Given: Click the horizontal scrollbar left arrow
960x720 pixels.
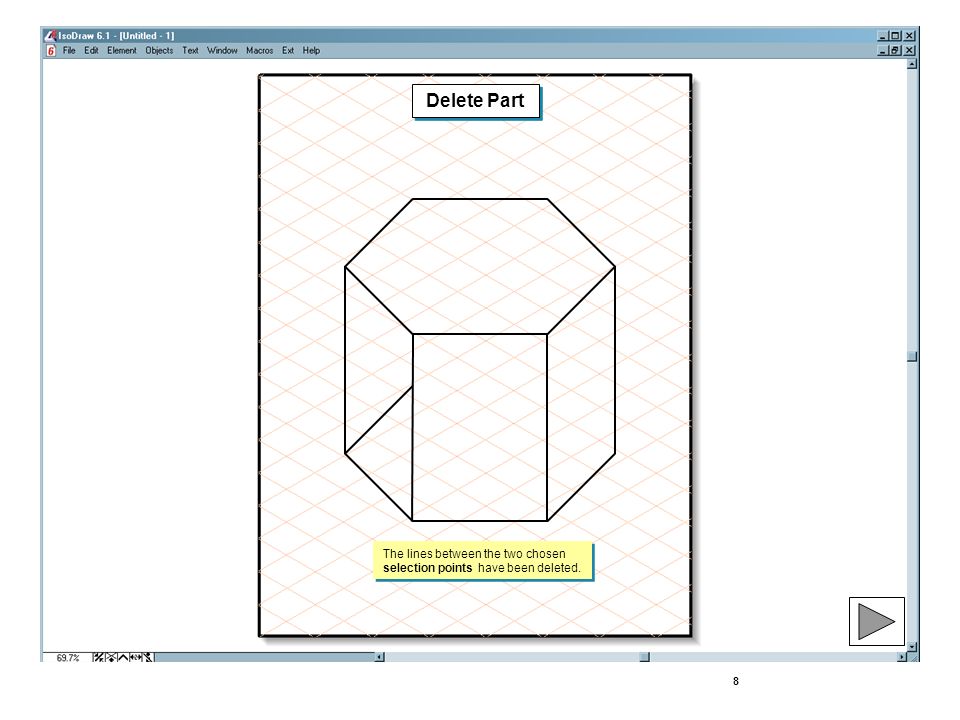Looking at the screenshot, I should (x=380, y=658).
